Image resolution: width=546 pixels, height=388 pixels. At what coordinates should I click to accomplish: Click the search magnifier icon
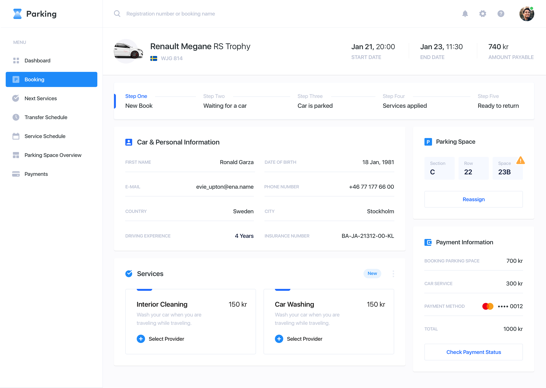pyautogui.click(x=117, y=14)
